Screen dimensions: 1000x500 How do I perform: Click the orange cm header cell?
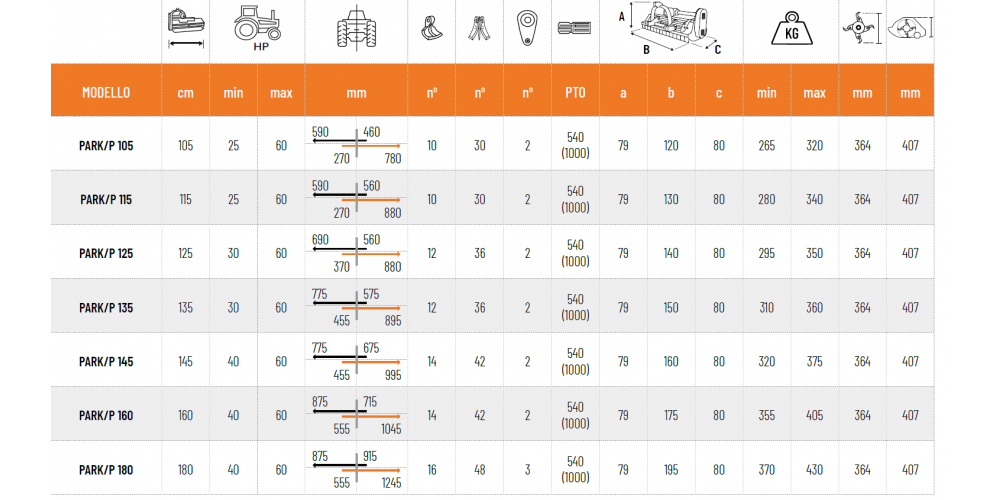pos(185,93)
